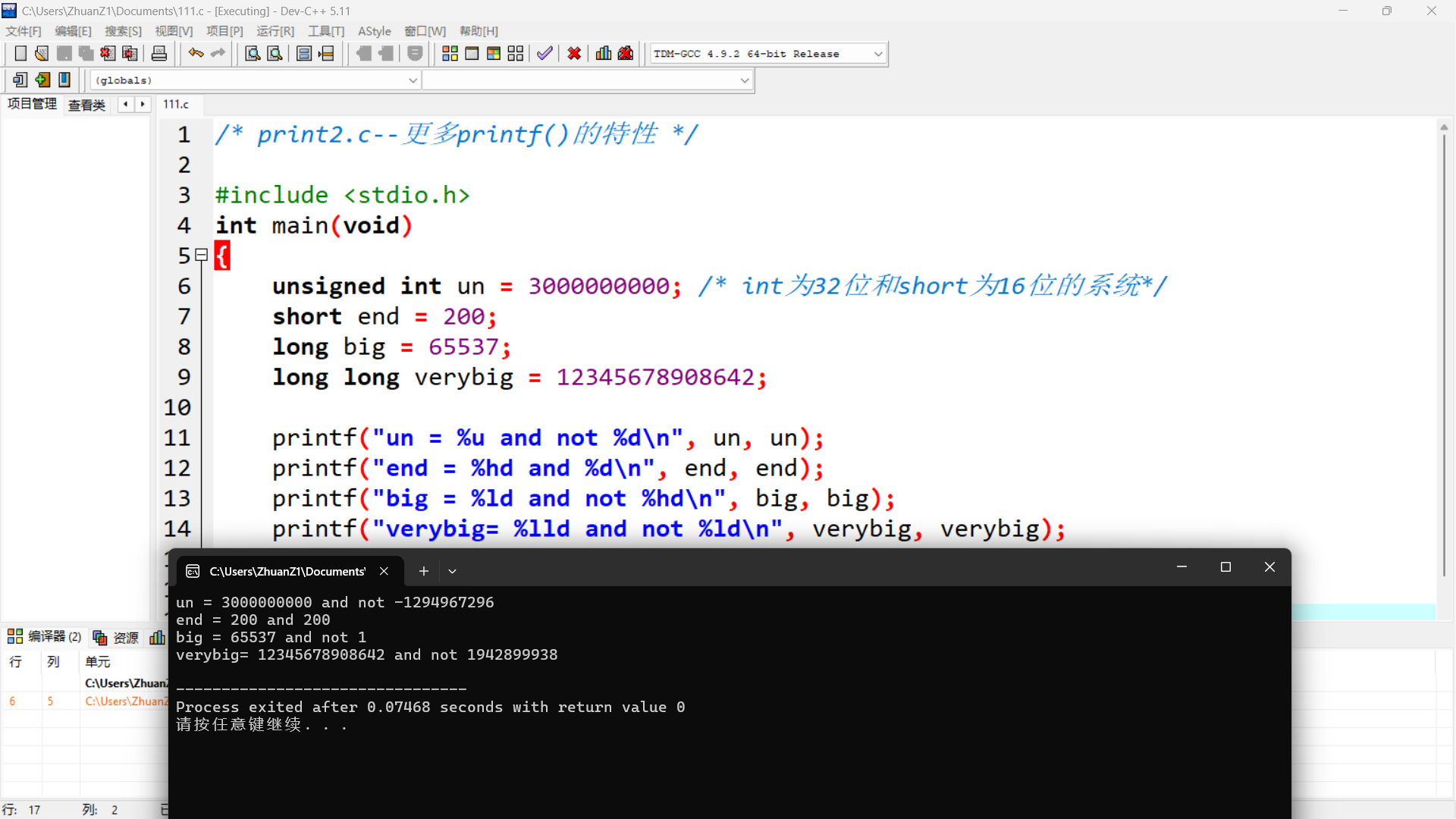Click the Print toolbar icon
1456x819 pixels.
[x=159, y=54]
